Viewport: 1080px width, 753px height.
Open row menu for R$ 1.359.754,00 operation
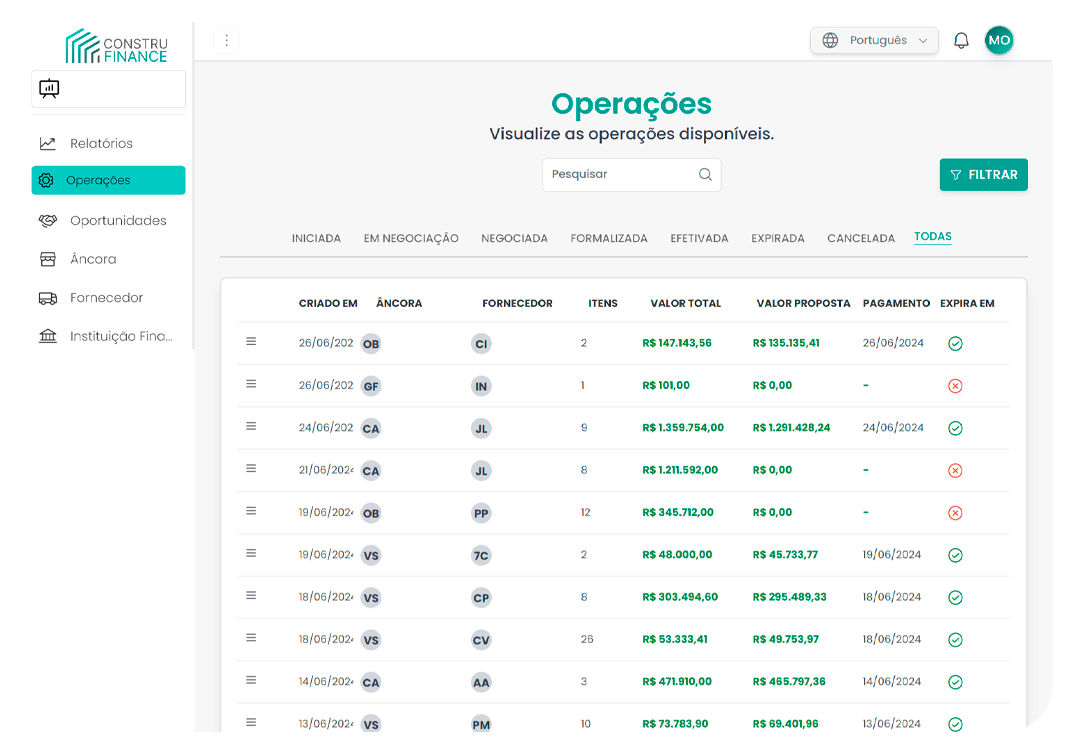251,427
